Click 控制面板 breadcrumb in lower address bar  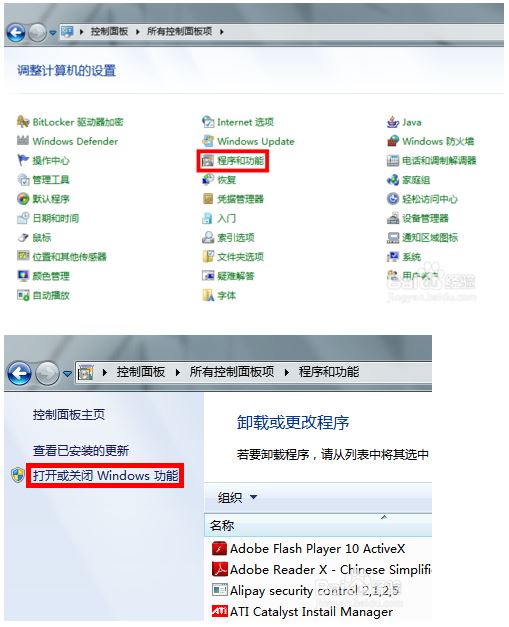(x=141, y=372)
